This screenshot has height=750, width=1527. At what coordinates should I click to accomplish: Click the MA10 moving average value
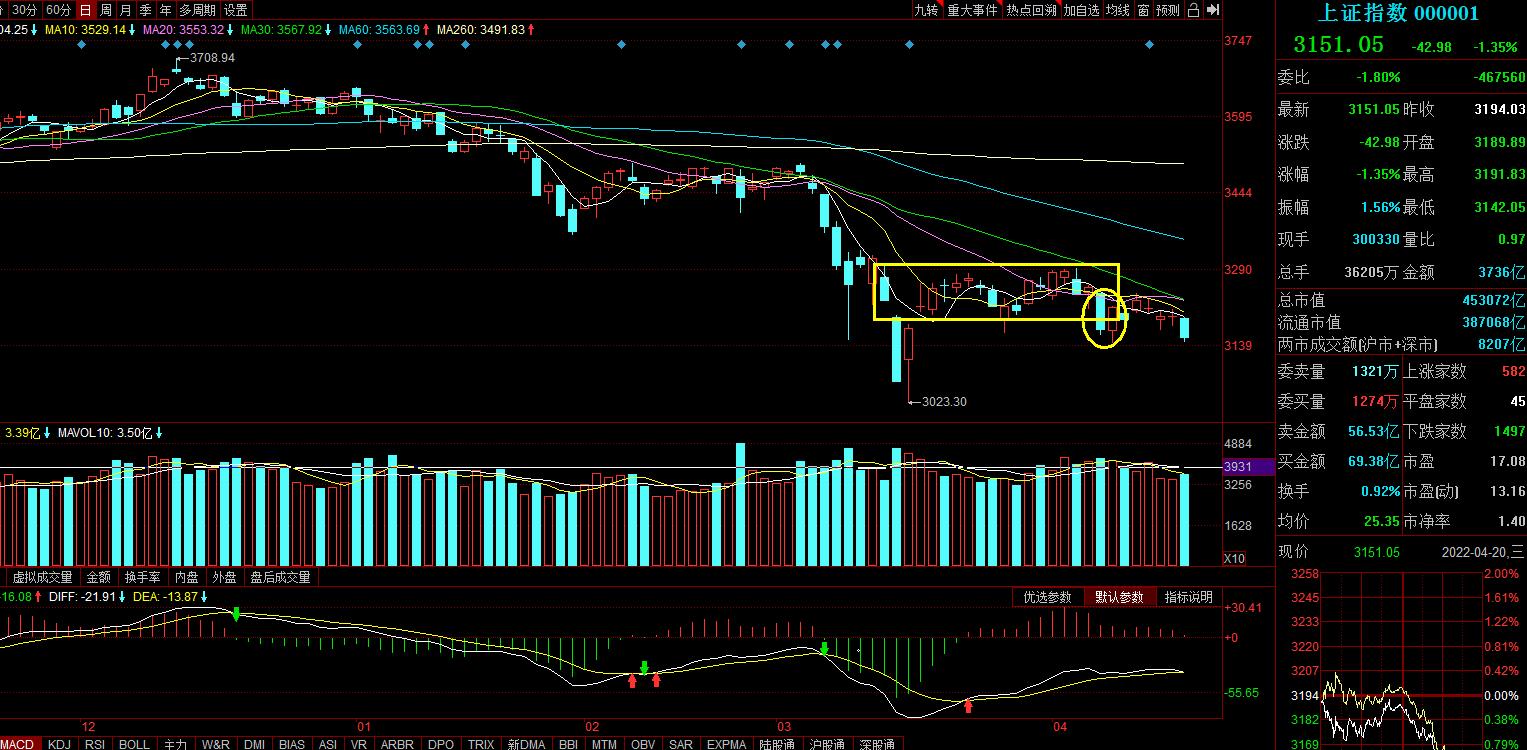coord(90,30)
